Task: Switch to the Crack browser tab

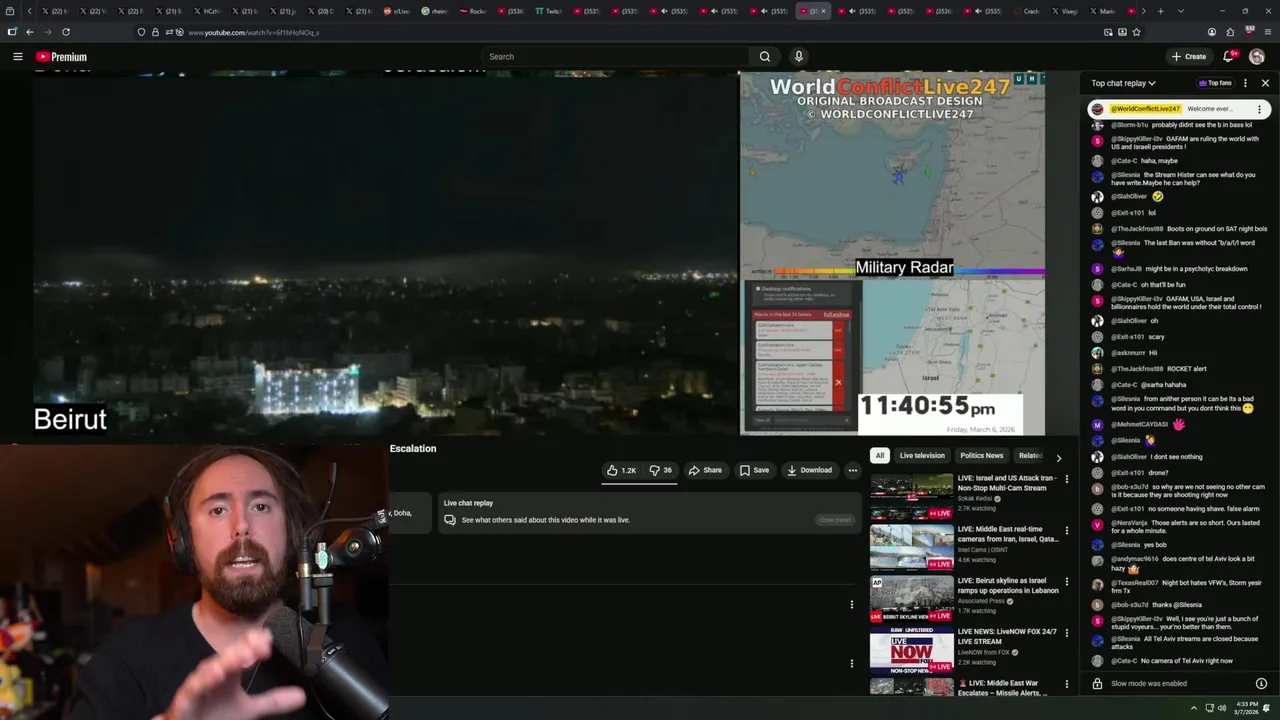Action: click(x=1027, y=11)
